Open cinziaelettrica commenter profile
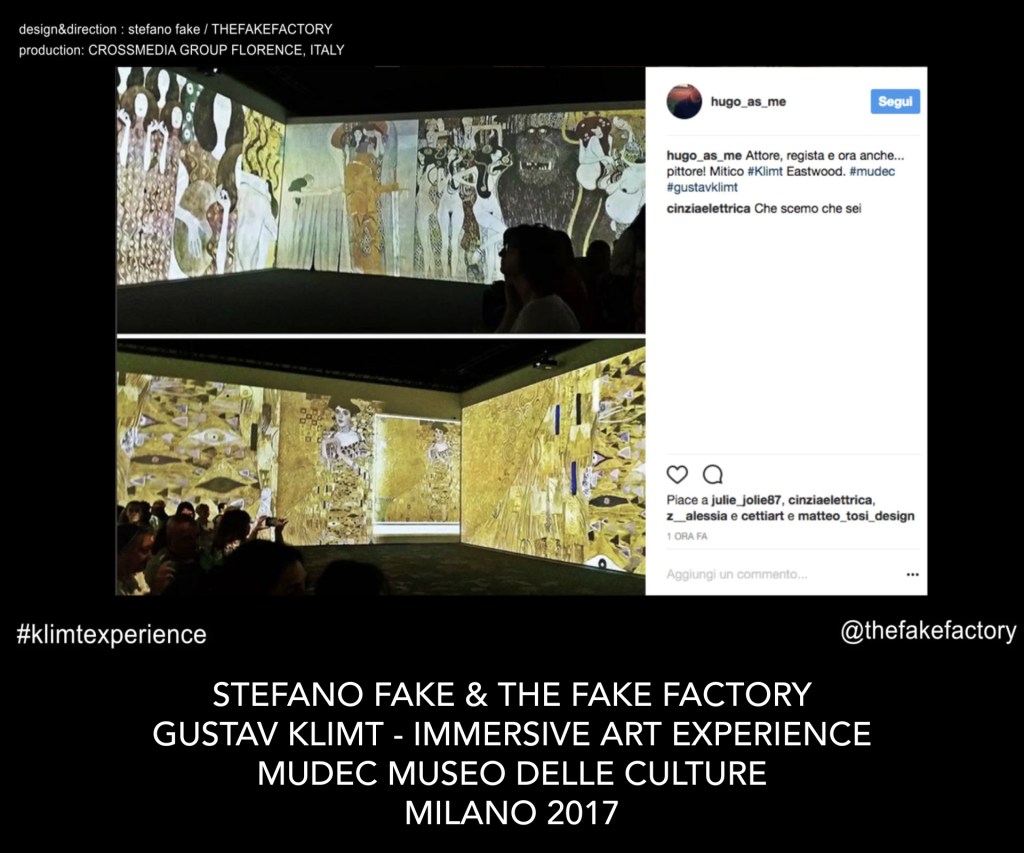Viewport: 1024px width, 853px height. click(708, 208)
